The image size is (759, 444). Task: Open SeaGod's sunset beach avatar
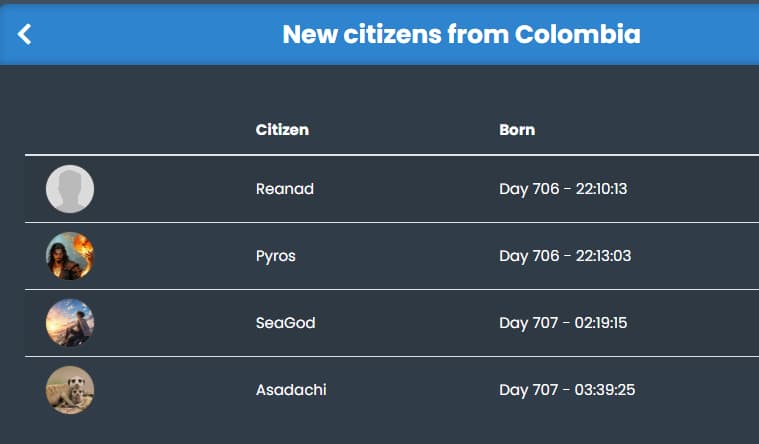pyautogui.click(x=70, y=323)
